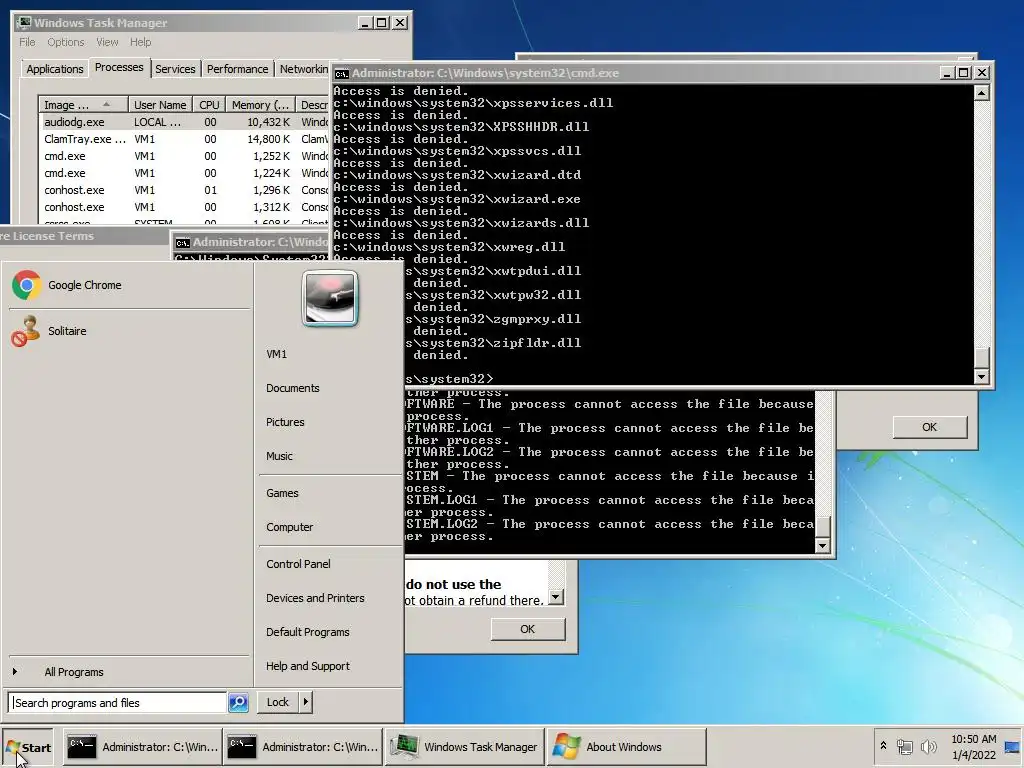Click the Task Manager title bar icon
The width and height of the screenshot is (1024, 768).
[x=24, y=23]
